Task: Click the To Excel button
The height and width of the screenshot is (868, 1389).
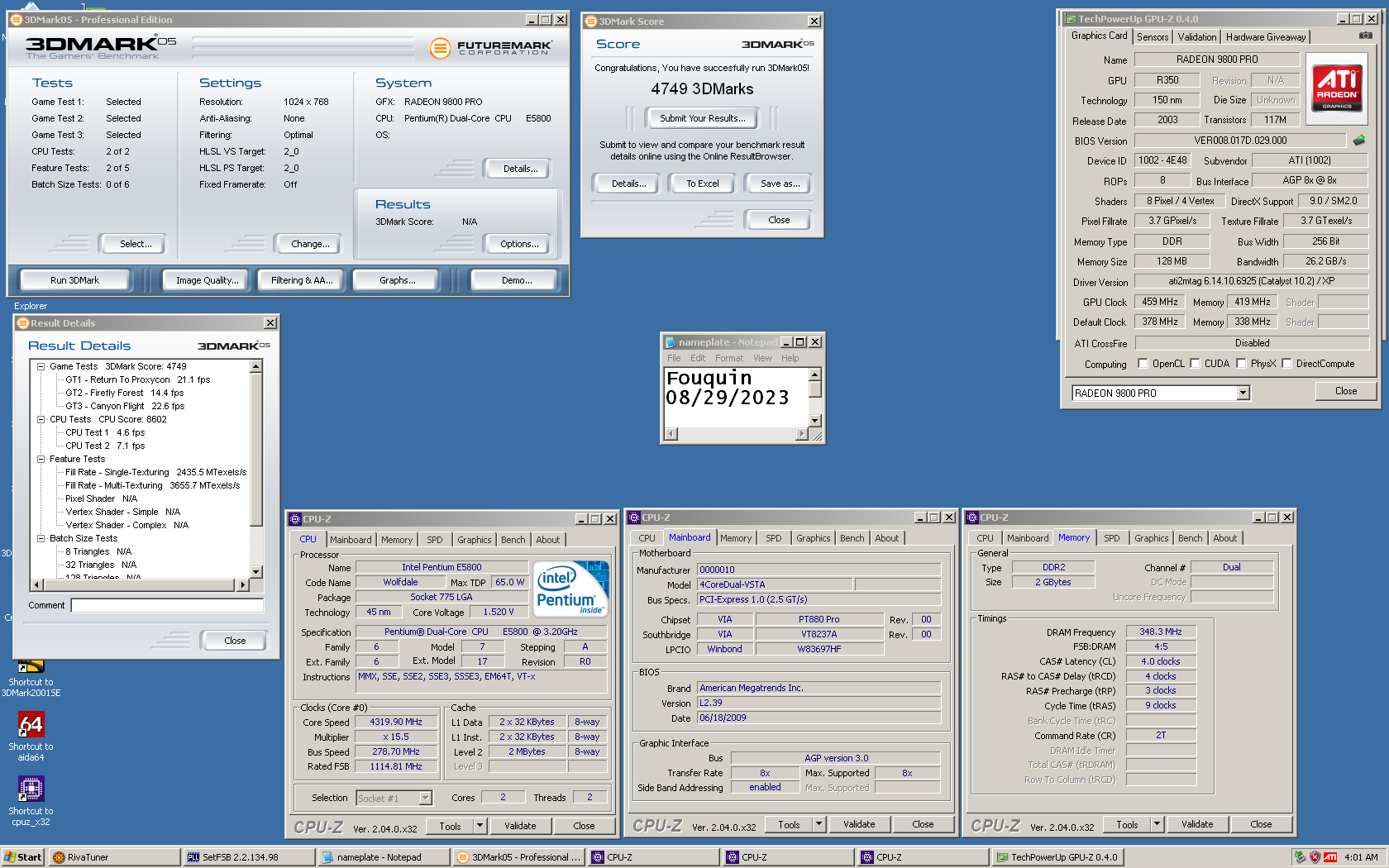Action: [x=702, y=184]
